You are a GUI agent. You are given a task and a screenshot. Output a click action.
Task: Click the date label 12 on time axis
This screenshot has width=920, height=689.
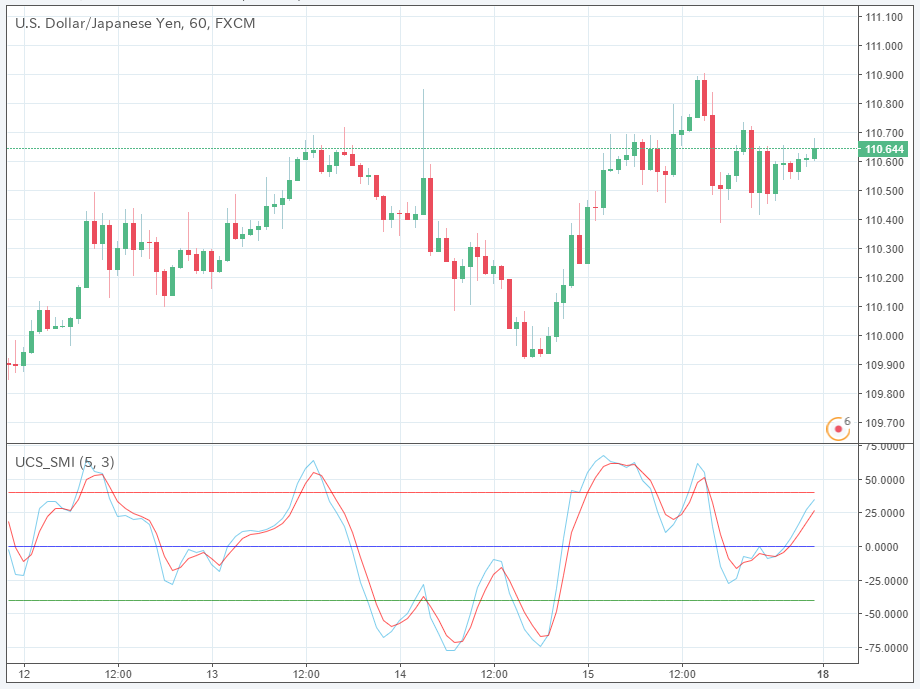point(24,674)
